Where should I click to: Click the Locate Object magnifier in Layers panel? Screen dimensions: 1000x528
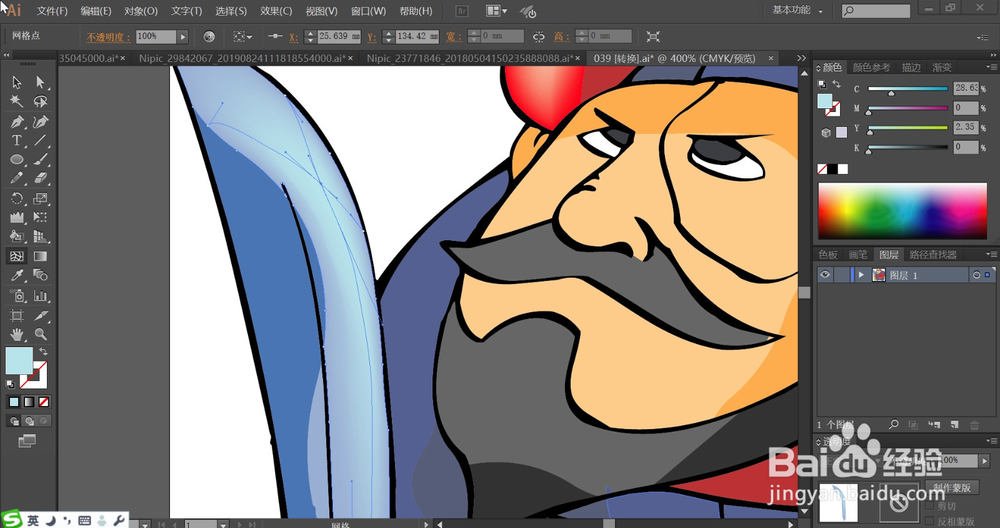point(893,424)
